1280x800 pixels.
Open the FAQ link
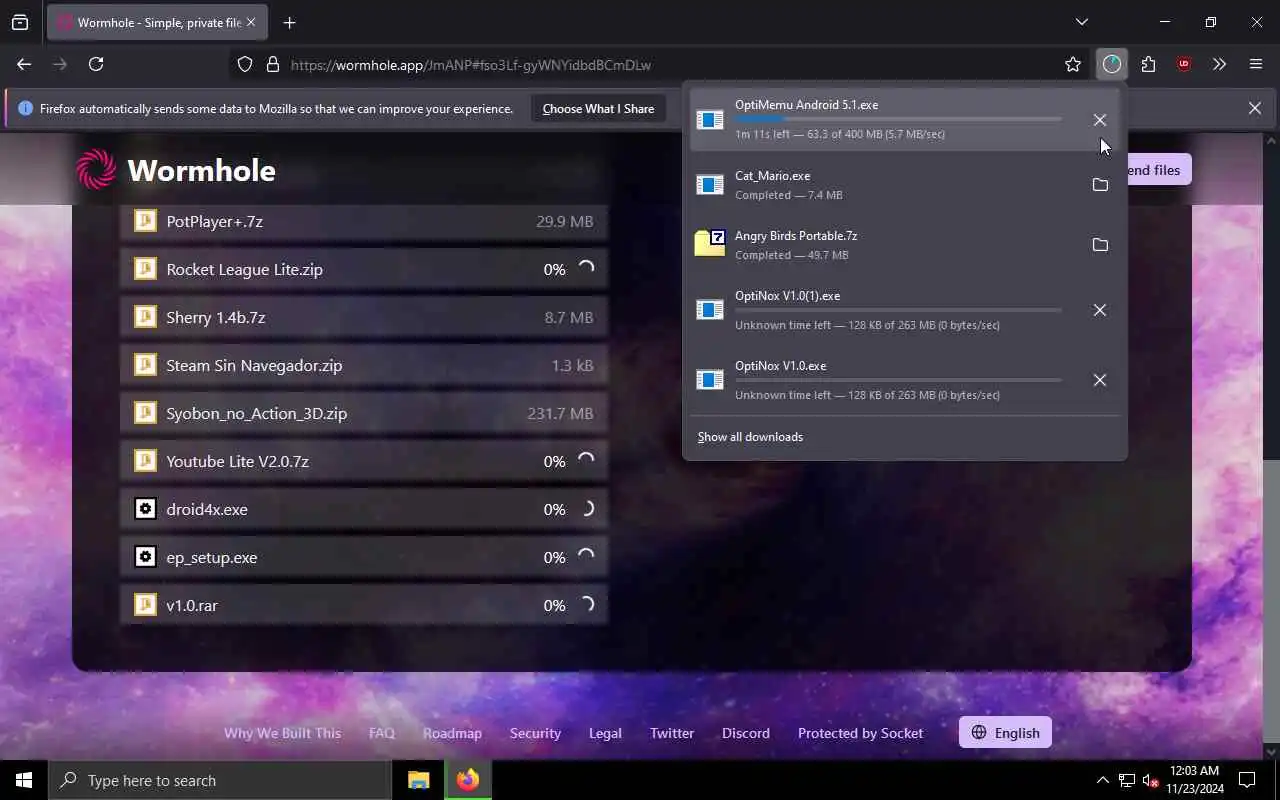(x=382, y=733)
